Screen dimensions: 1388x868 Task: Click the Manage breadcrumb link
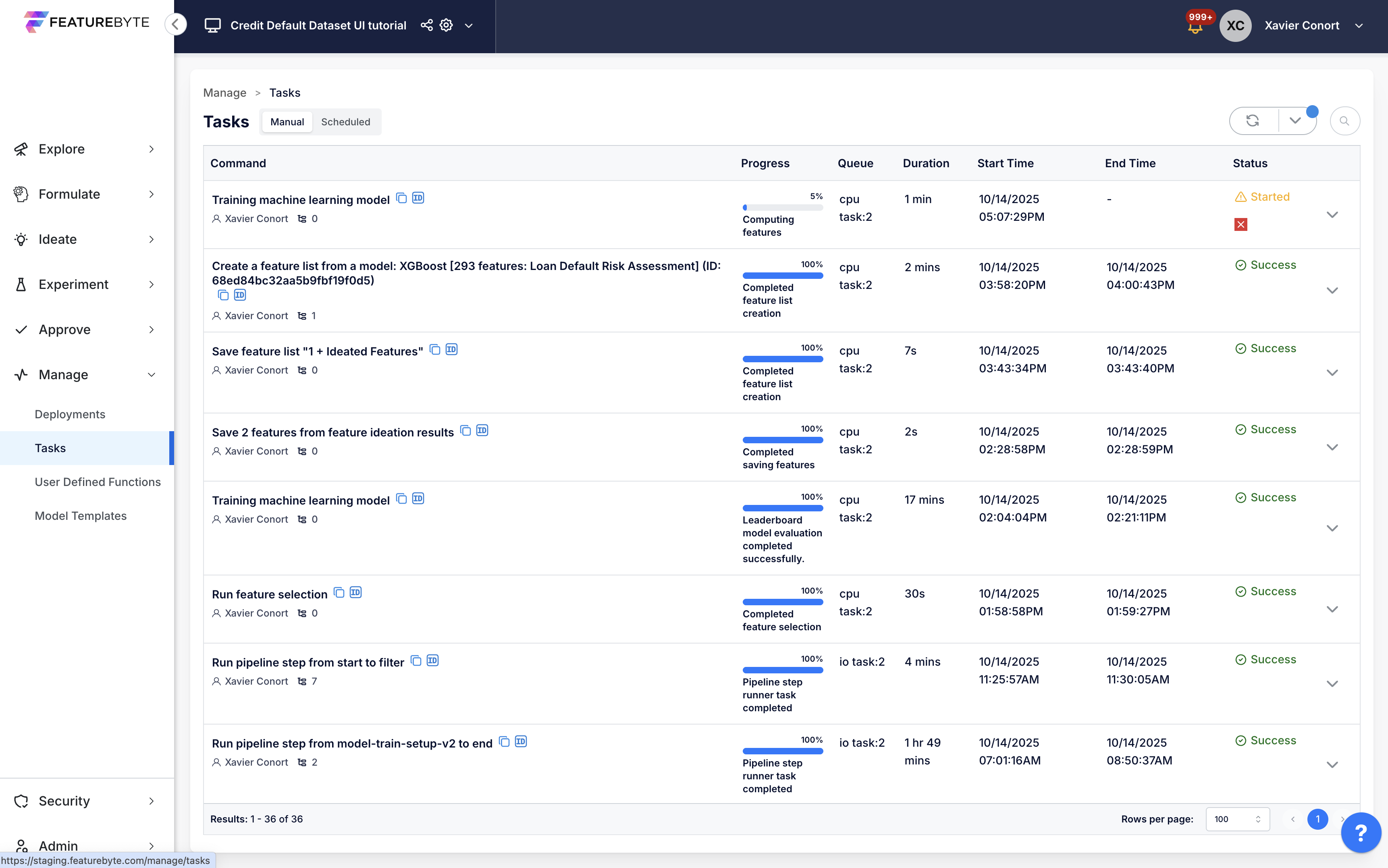coord(224,93)
